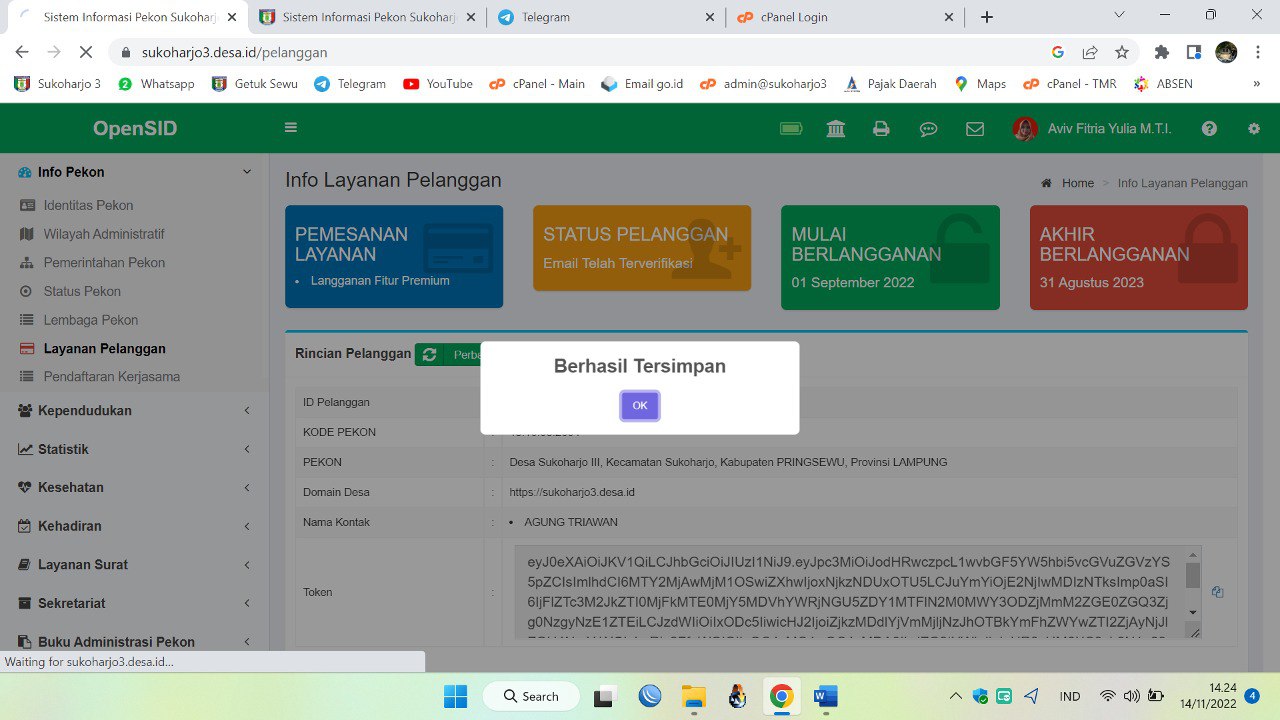Open the chat bubble icon in the top bar

928,127
